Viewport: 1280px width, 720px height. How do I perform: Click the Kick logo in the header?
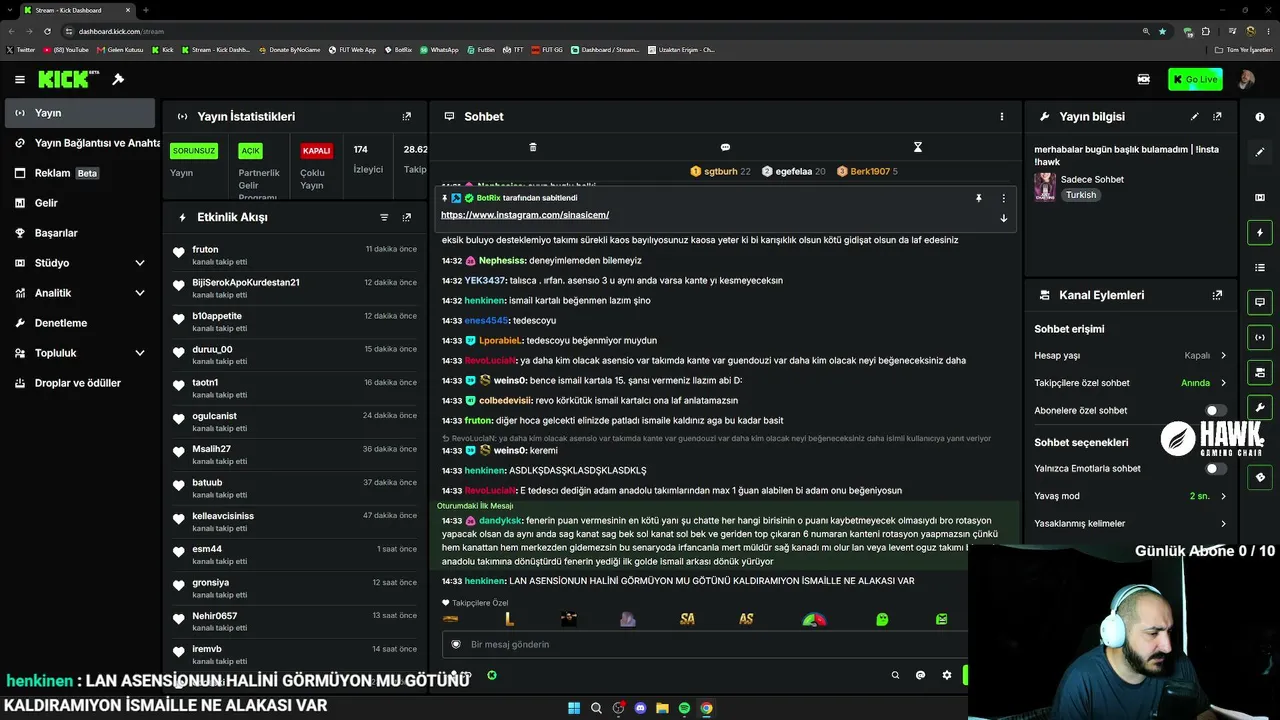click(x=69, y=79)
